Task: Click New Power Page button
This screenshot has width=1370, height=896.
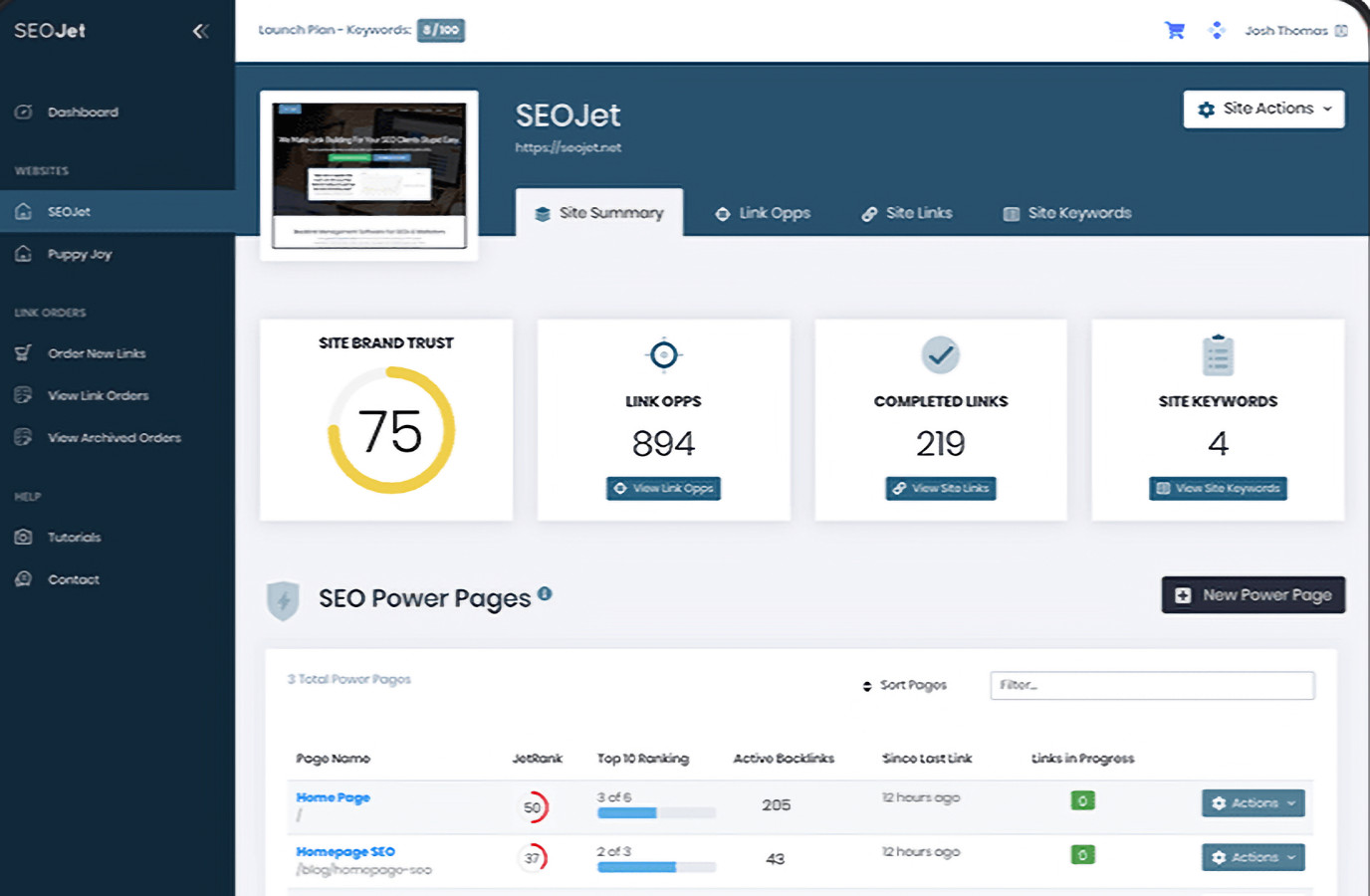Action: tap(1254, 594)
